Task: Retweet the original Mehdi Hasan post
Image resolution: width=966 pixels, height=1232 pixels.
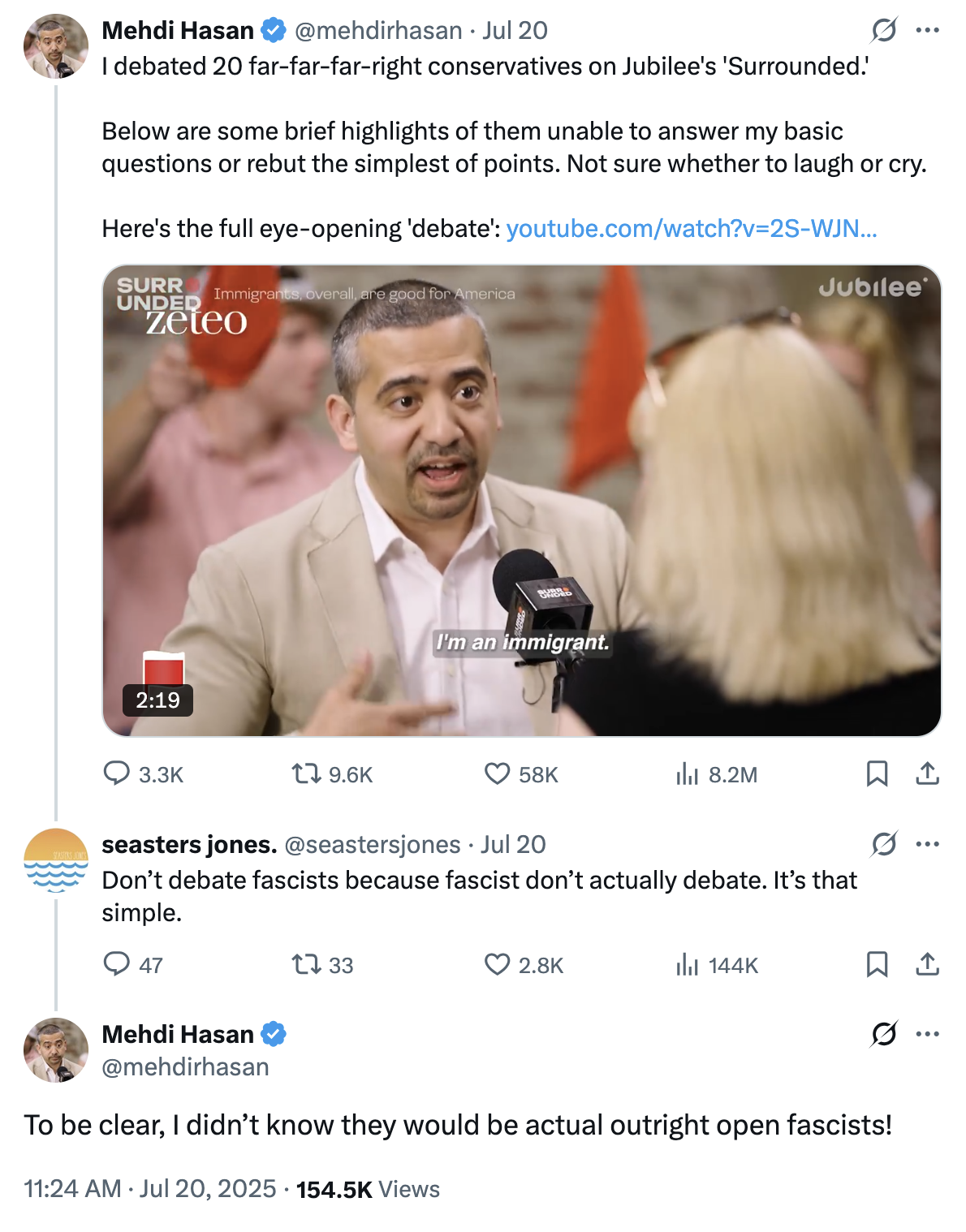Action: coord(307,773)
